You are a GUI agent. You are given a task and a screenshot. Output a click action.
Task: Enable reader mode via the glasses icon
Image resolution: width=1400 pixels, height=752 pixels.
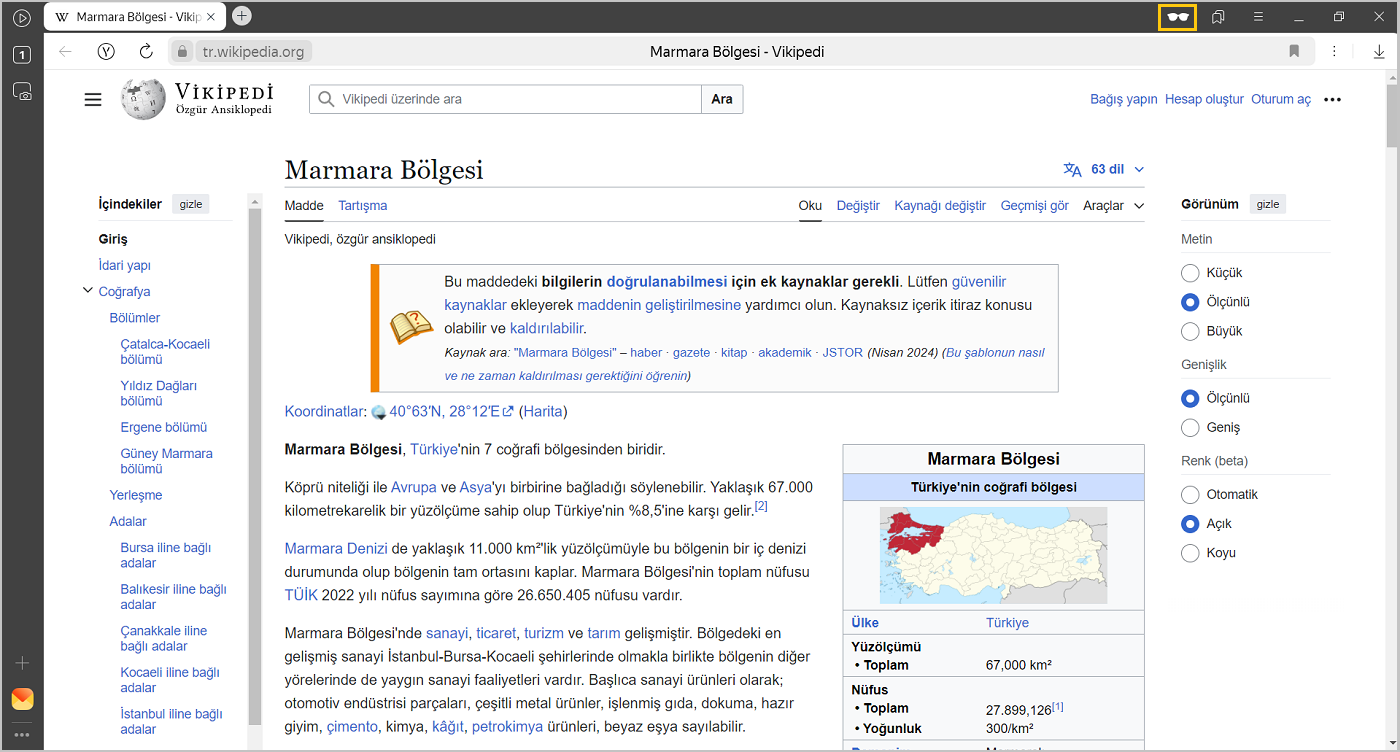point(1177,17)
